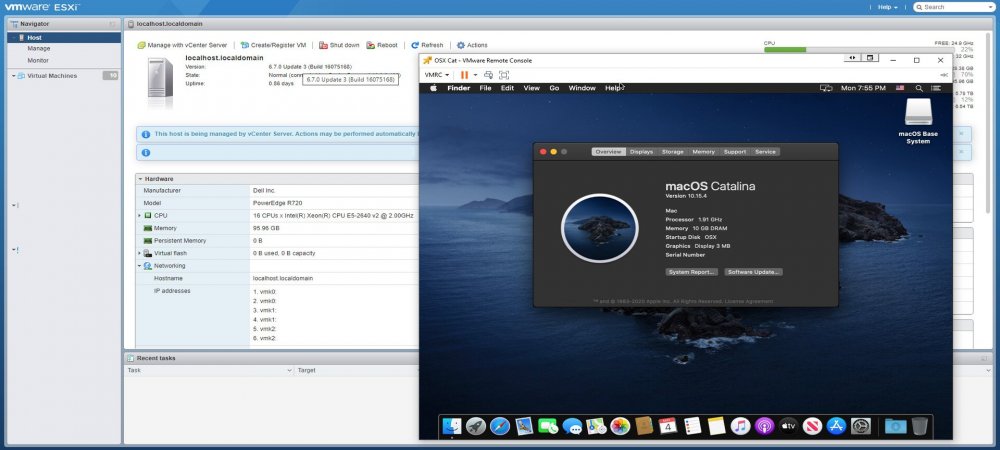Switch to the Memory tab
Image resolution: width=1000 pixels, height=450 pixels.
pos(703,152)
